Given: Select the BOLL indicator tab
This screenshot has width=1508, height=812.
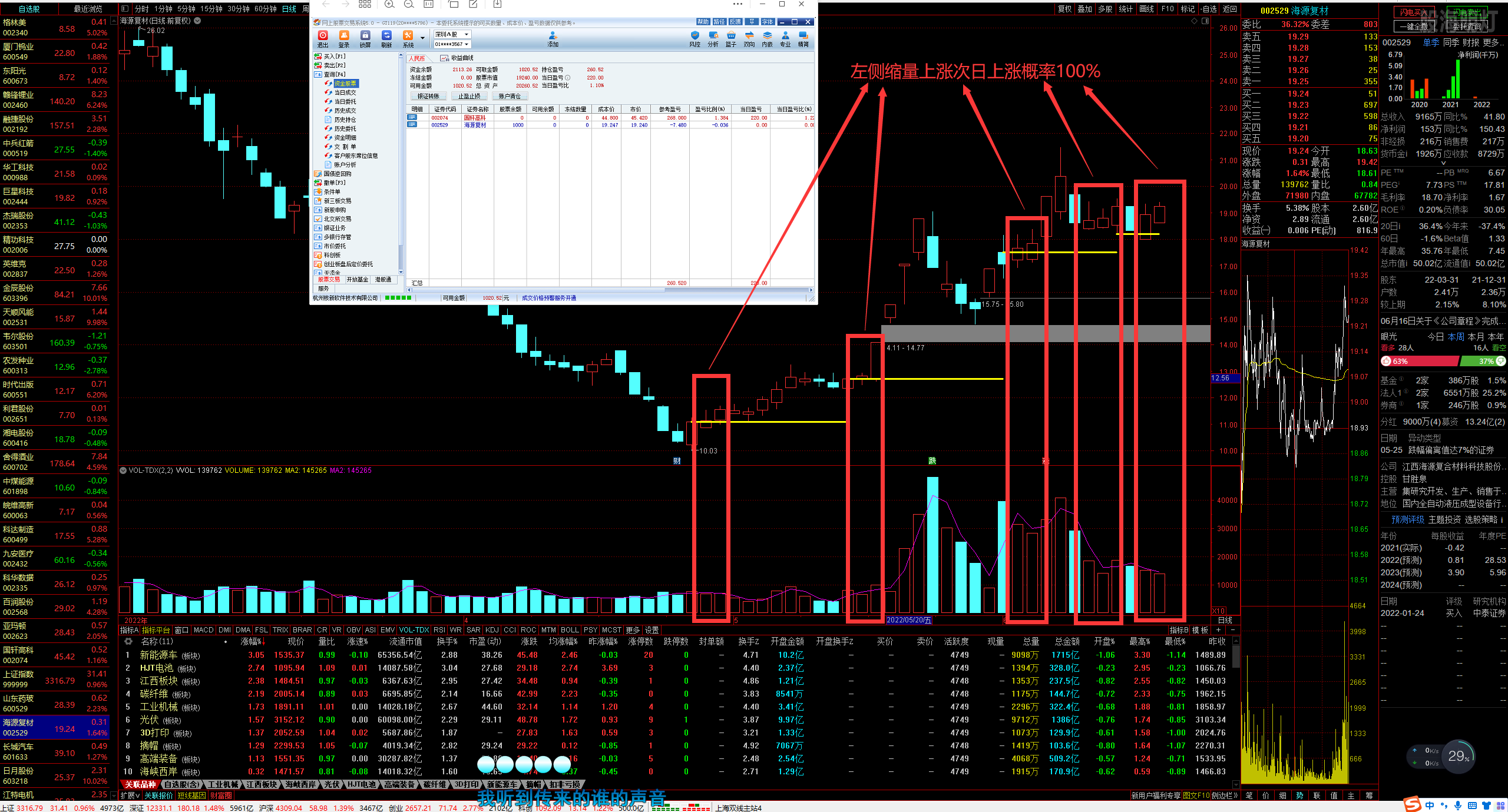Looking at the screenshot, I should pyautogui.click(x=570, y=630).
